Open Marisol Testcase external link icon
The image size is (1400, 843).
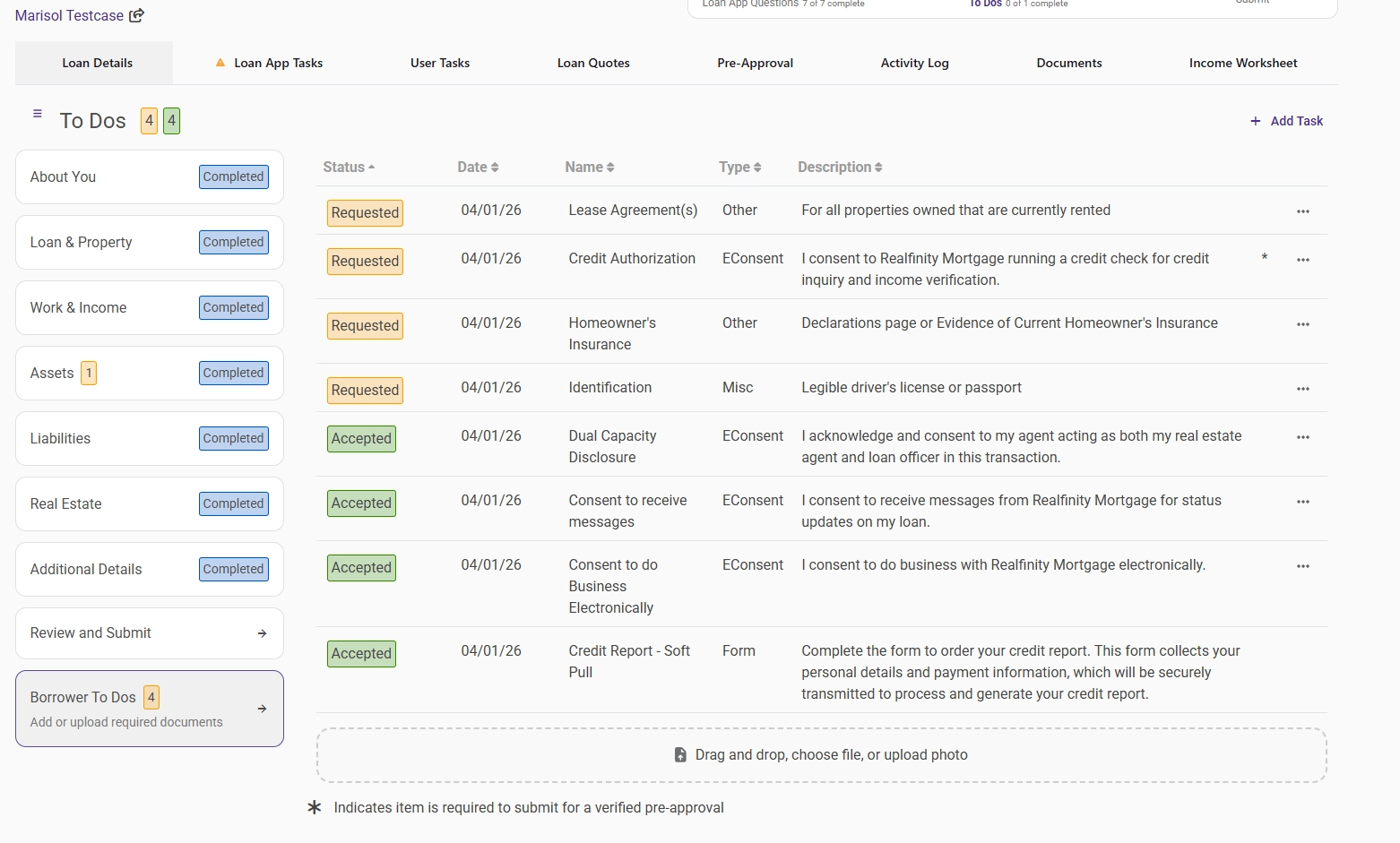point(137,15)
